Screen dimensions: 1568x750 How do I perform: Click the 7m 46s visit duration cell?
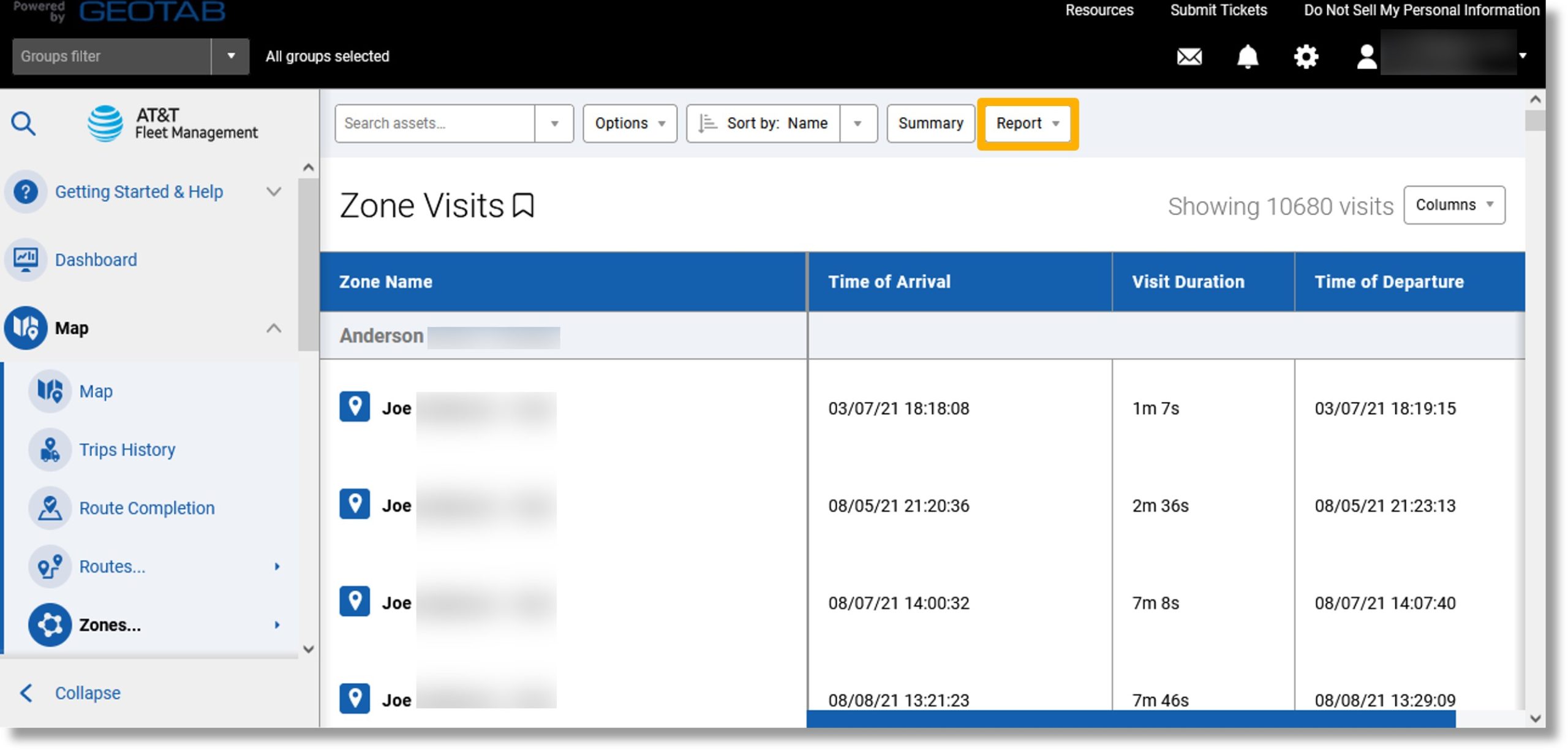point(1160,700)
